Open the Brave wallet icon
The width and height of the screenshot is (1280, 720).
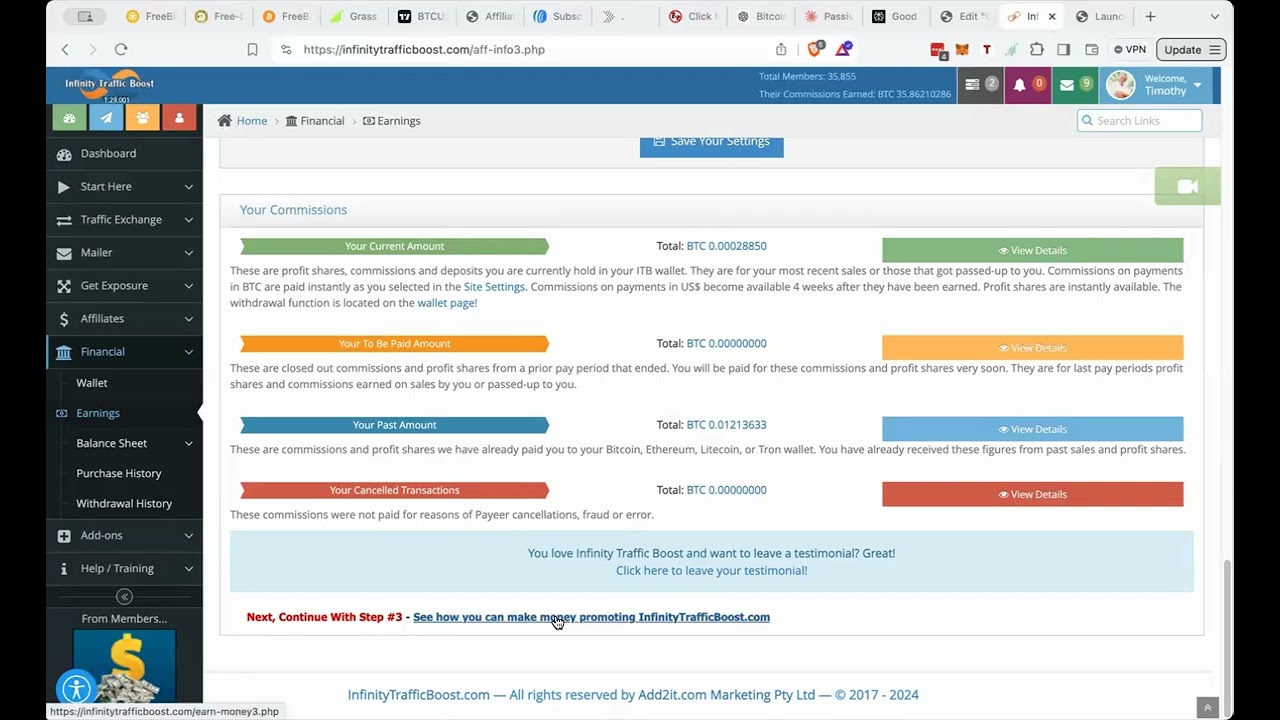pyautogui.click(x=1091, y=49)
